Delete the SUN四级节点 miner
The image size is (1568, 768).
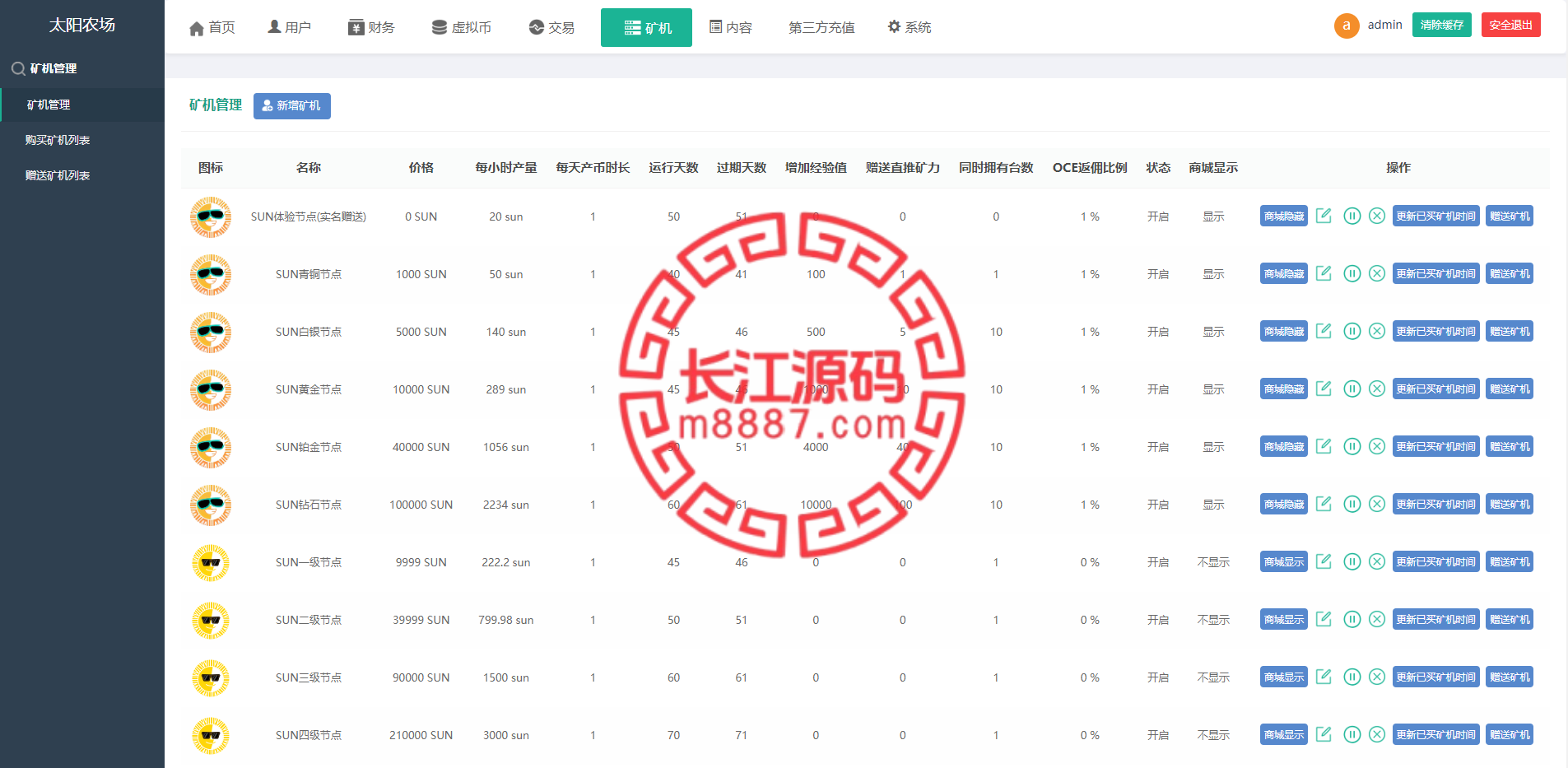[1377, 734]
